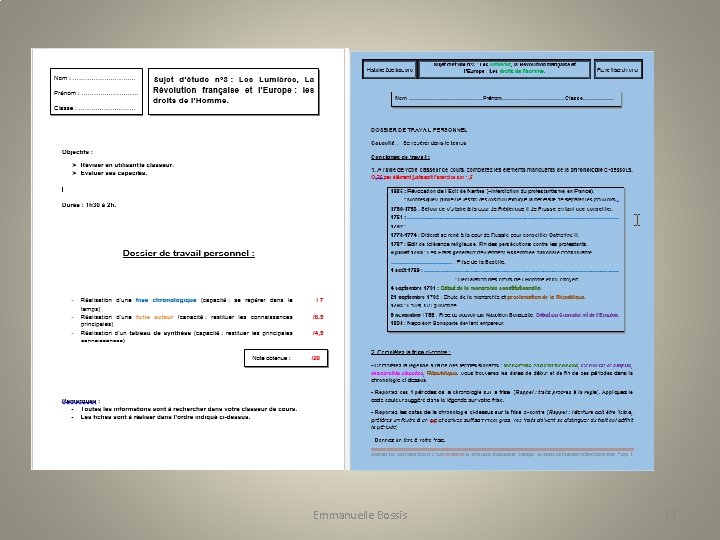
Task: Click the blue frise chrono worksheet page
Action: coord(502,260)
